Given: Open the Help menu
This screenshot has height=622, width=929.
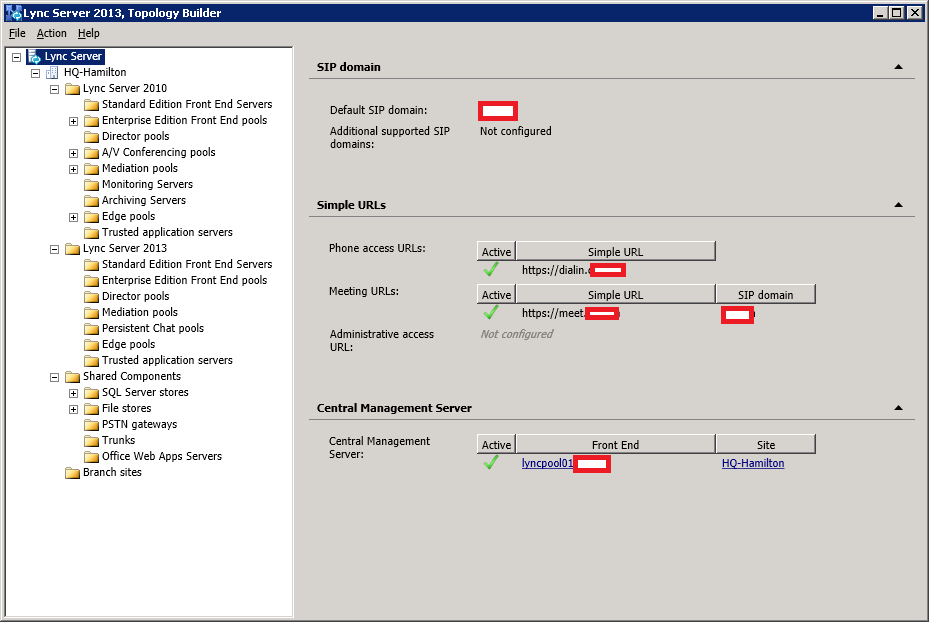Looking at the screenshot, I should coord(88,33).
